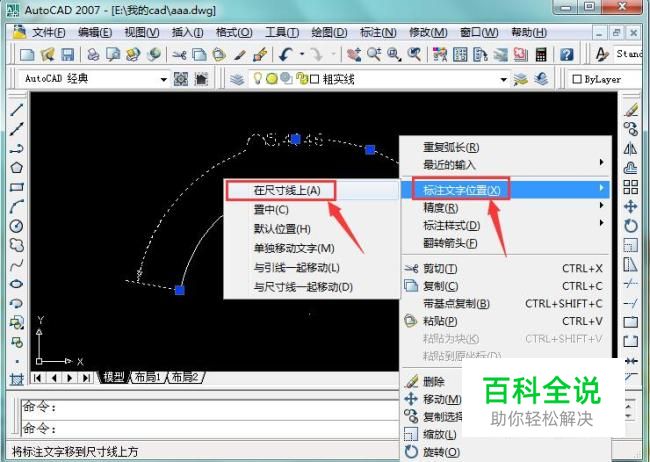The height and width of the screenshot is (462, 650).
Task: Open the Layer Properties Manager icon
Action: (x=237, y=79)
